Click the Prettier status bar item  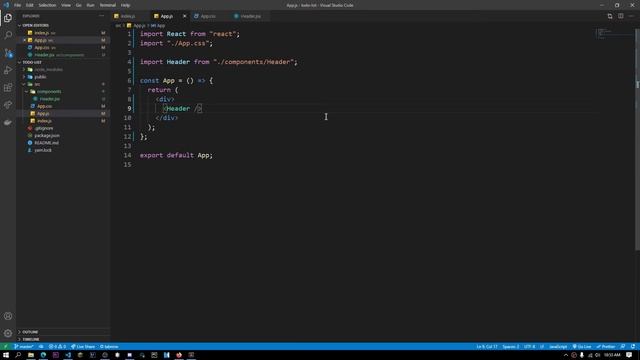[606, 347]
